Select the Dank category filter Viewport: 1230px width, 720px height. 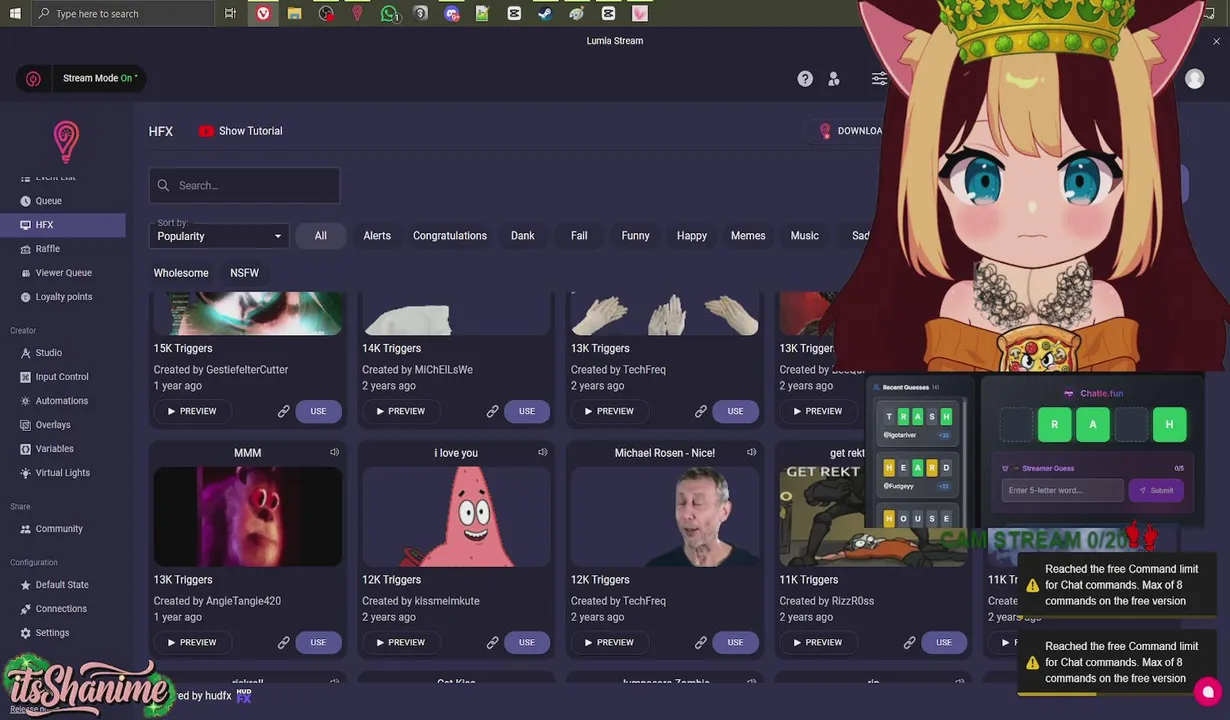(523, 236)
